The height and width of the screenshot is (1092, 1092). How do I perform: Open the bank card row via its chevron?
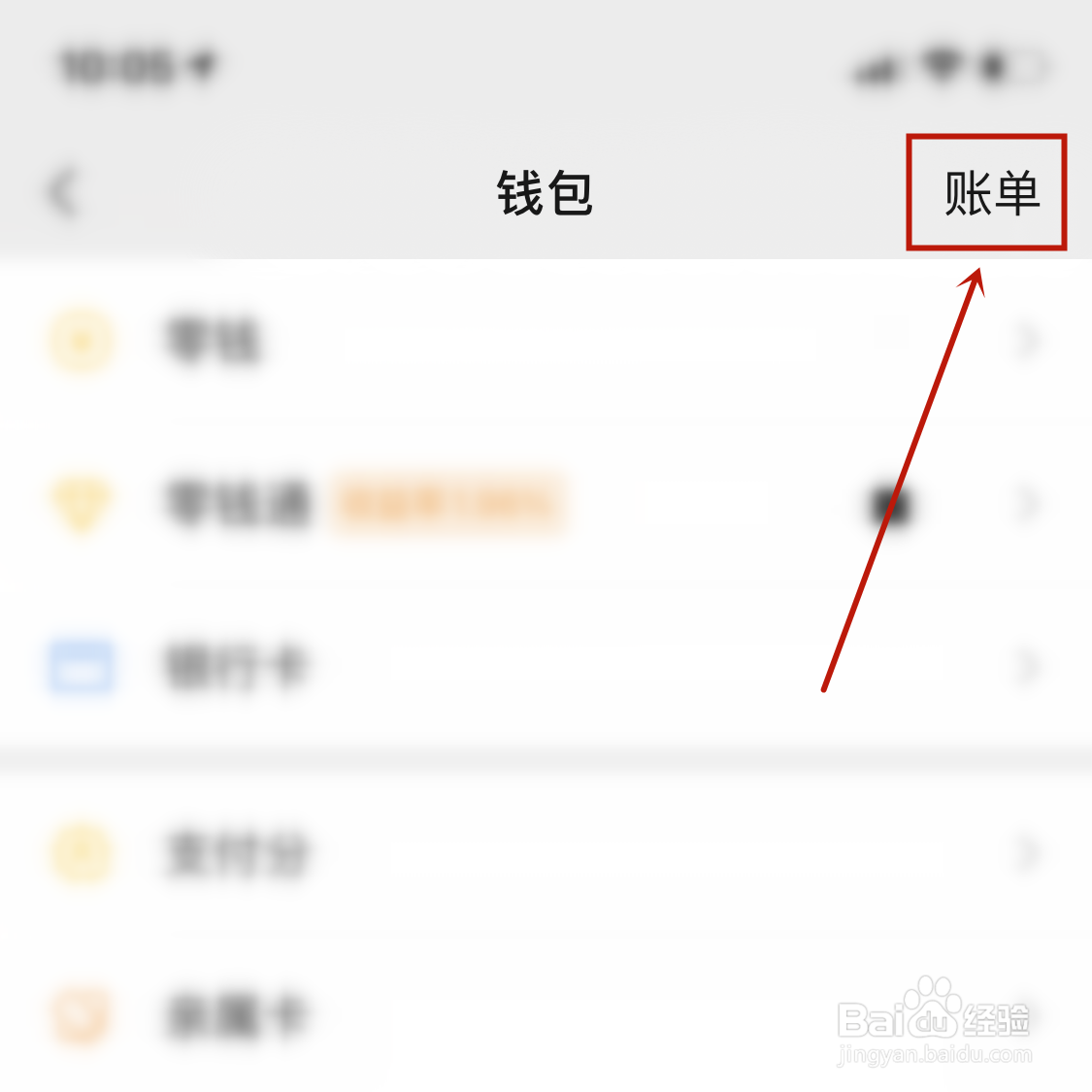pos(1029,667)
